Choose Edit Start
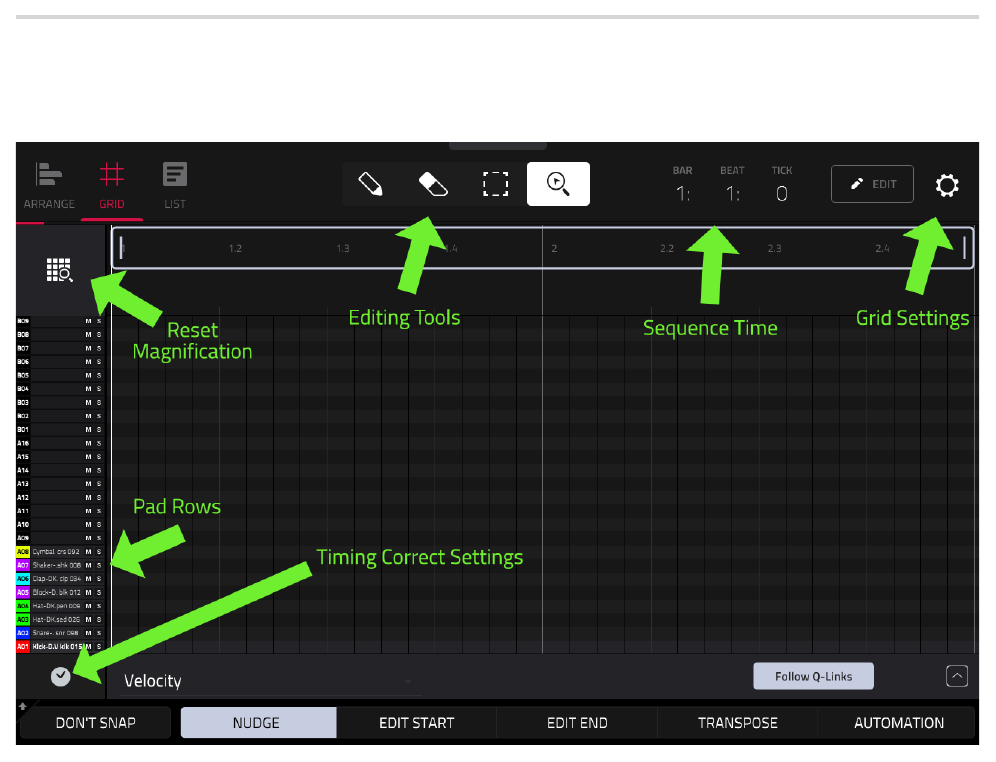996x762 pixels. [x=417, y=723]
